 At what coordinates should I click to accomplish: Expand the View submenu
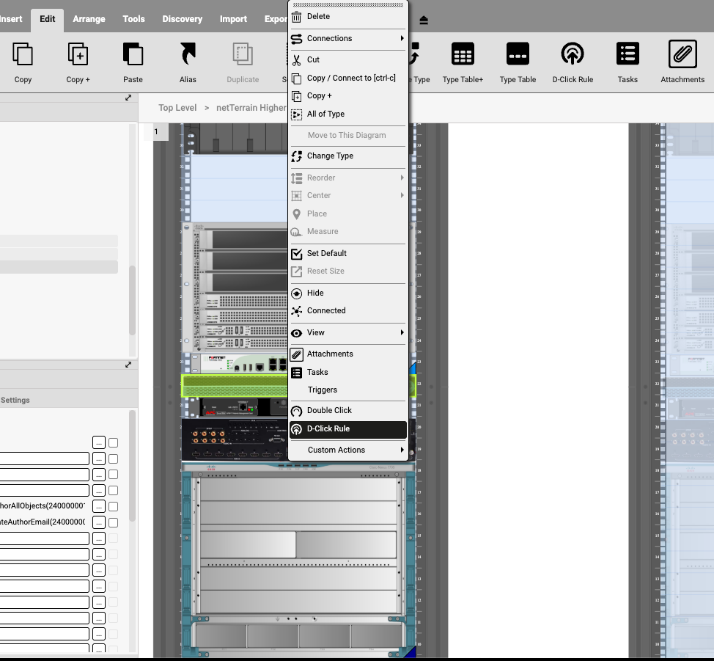(347, 332)
